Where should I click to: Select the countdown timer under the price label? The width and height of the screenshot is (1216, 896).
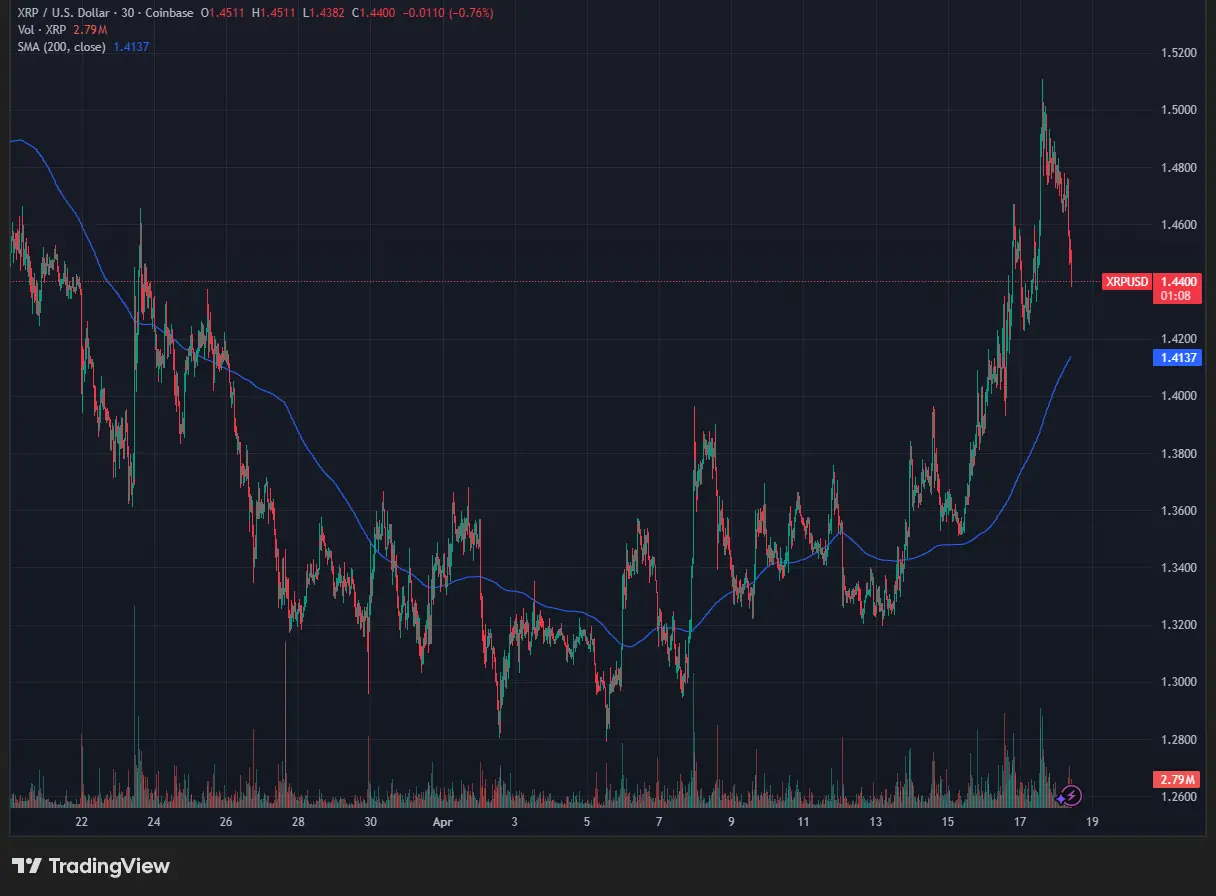click(x=1177, y=295)
